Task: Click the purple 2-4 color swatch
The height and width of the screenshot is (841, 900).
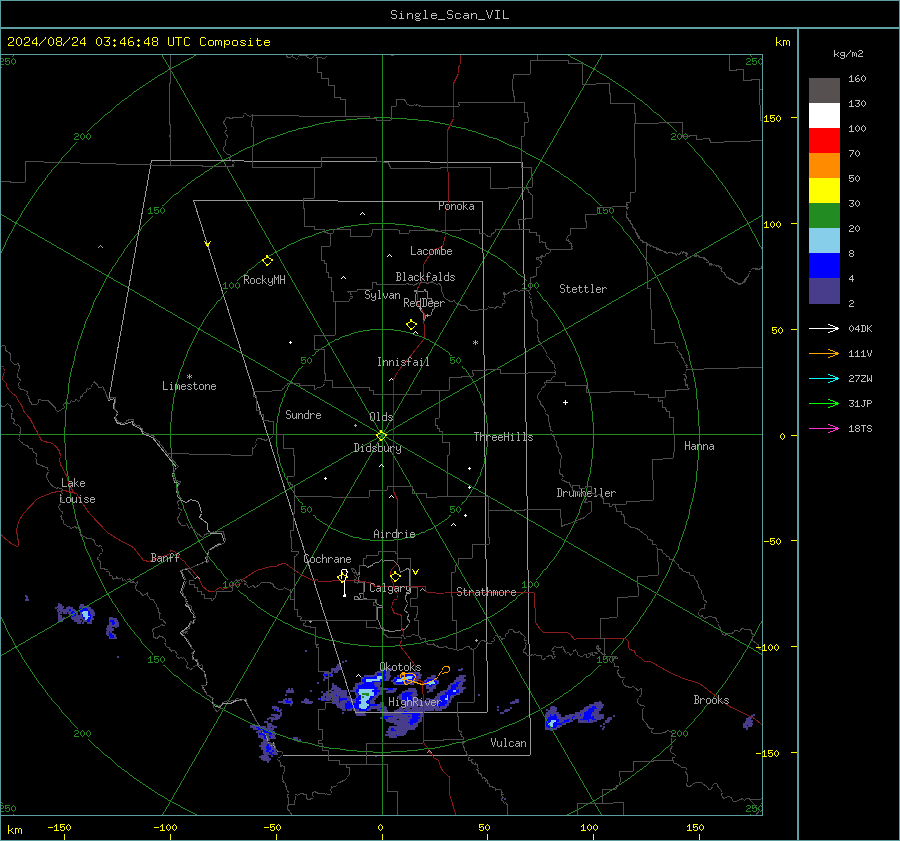Action: click(x=824, y=290)
